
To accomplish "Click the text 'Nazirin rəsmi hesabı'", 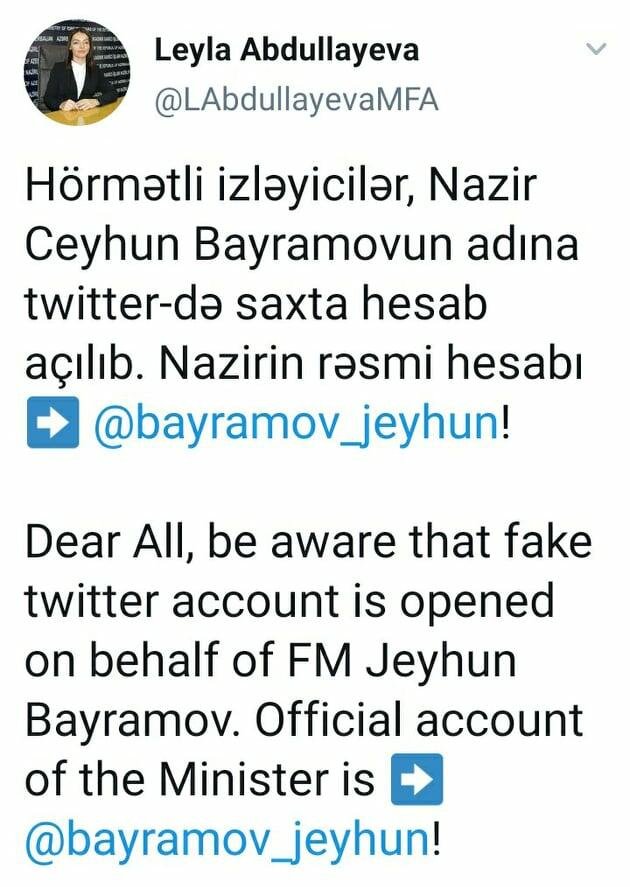I will click(370, 363).
